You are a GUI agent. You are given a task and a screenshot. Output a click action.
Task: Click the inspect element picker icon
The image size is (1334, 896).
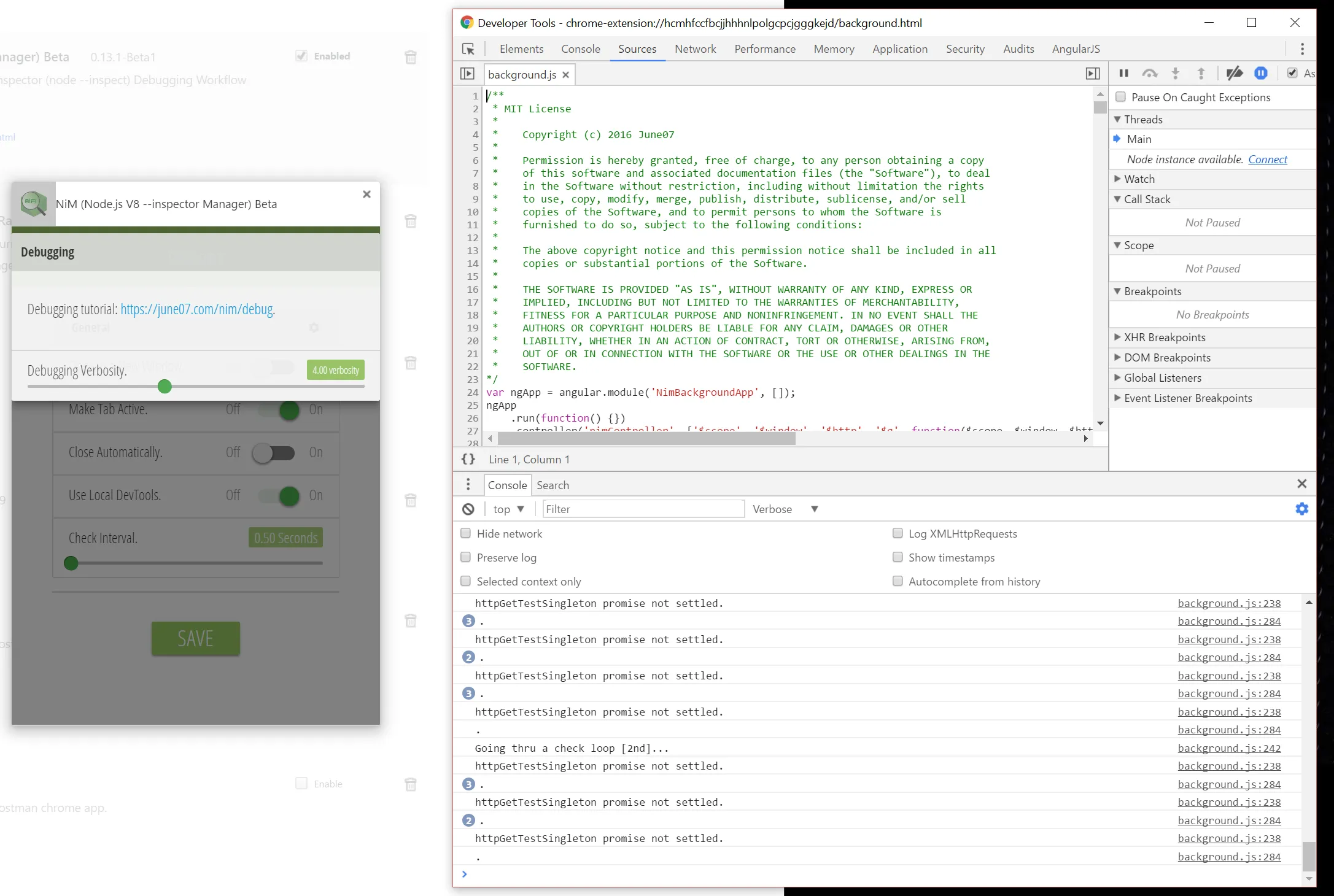click(x=468, y=49)
